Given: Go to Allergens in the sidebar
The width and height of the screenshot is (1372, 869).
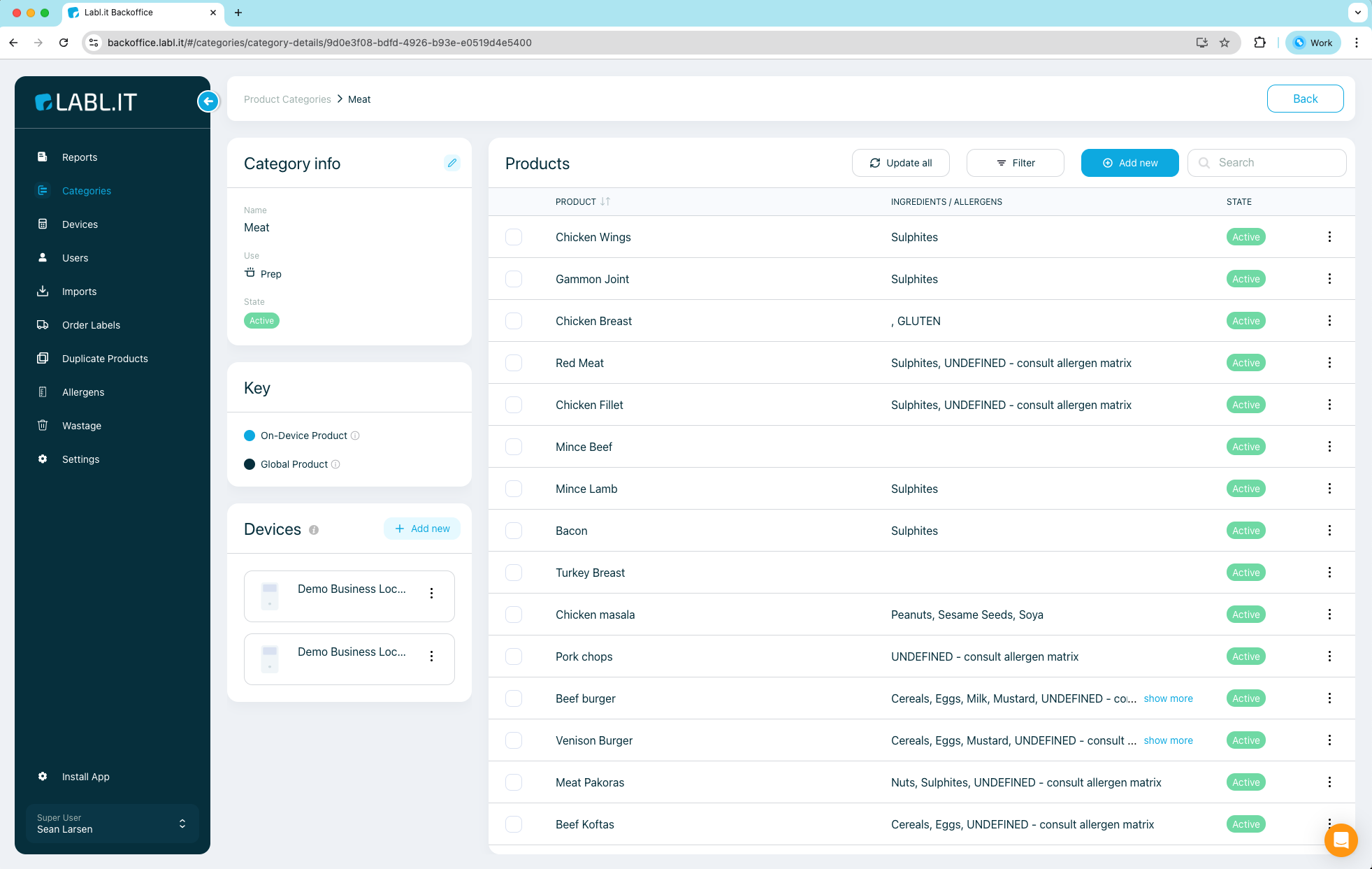Looking at the screenshot, I should [x=83, y=392].
